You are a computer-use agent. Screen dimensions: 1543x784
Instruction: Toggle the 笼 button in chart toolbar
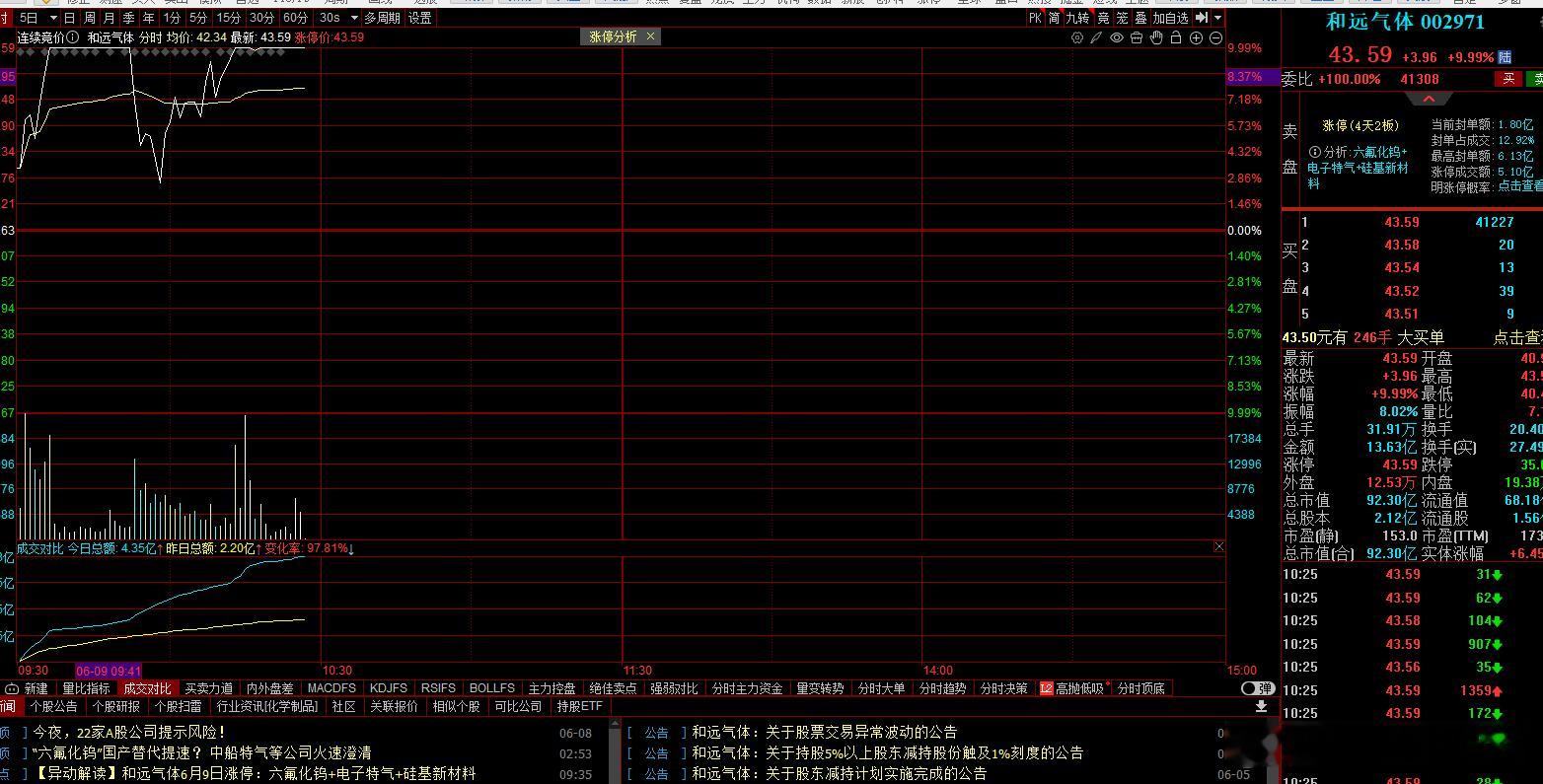pos(1122,18)
